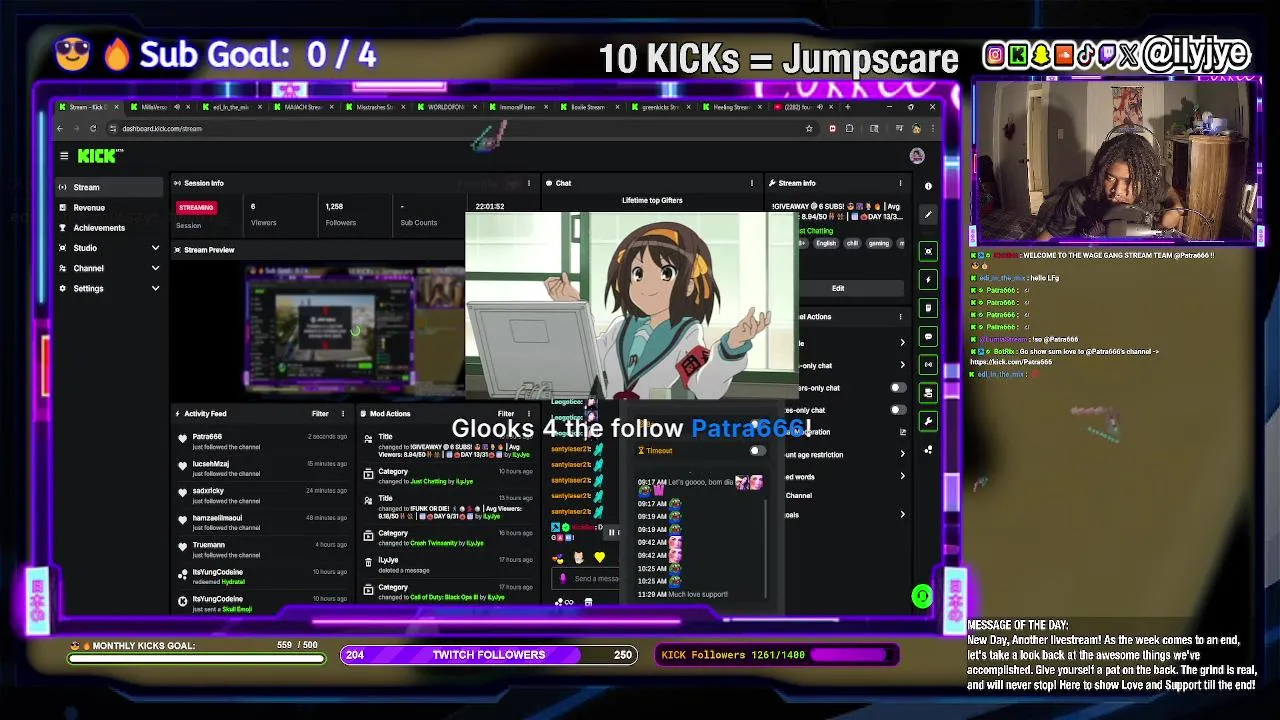Toggle the Mod Actions panel icon in the right sidebar
This screenshot has height=720, width=1280.
(x=928, y=308)
